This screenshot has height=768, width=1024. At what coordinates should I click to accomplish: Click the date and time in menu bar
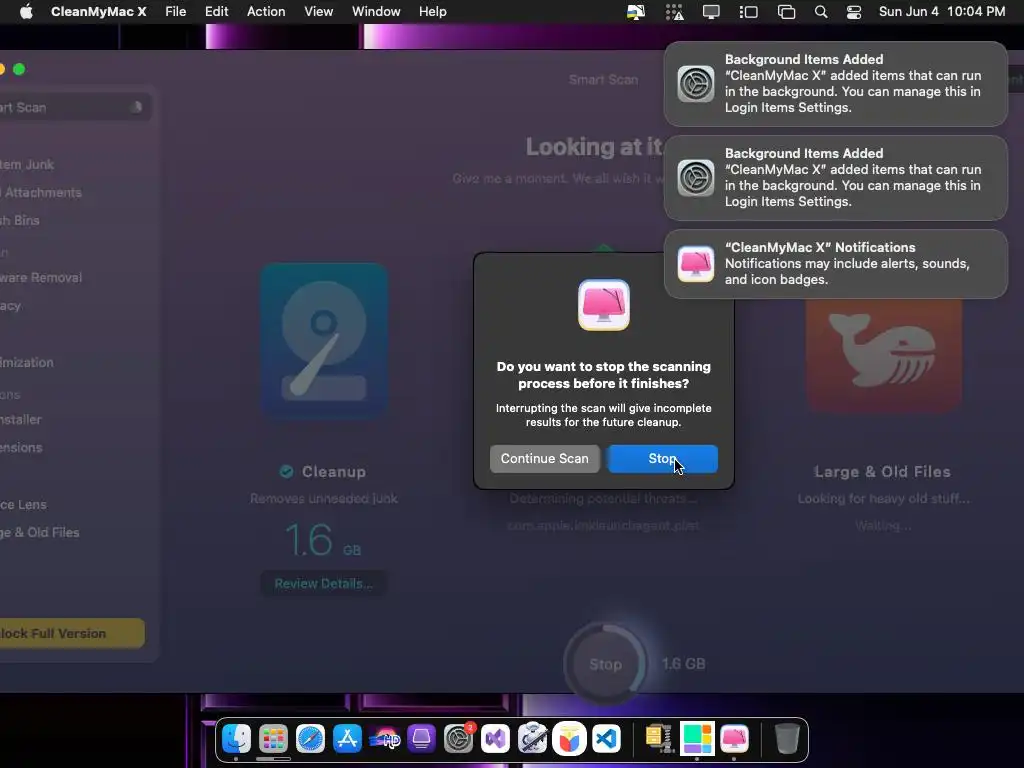point(942,12)
